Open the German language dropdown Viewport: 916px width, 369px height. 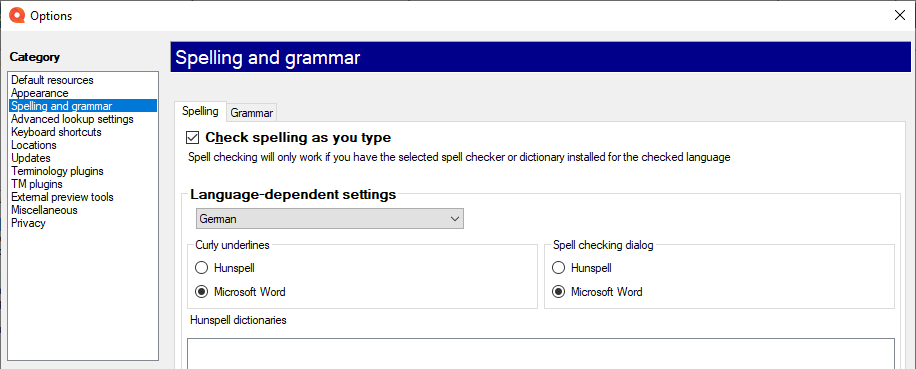click(x=330, y=218)
